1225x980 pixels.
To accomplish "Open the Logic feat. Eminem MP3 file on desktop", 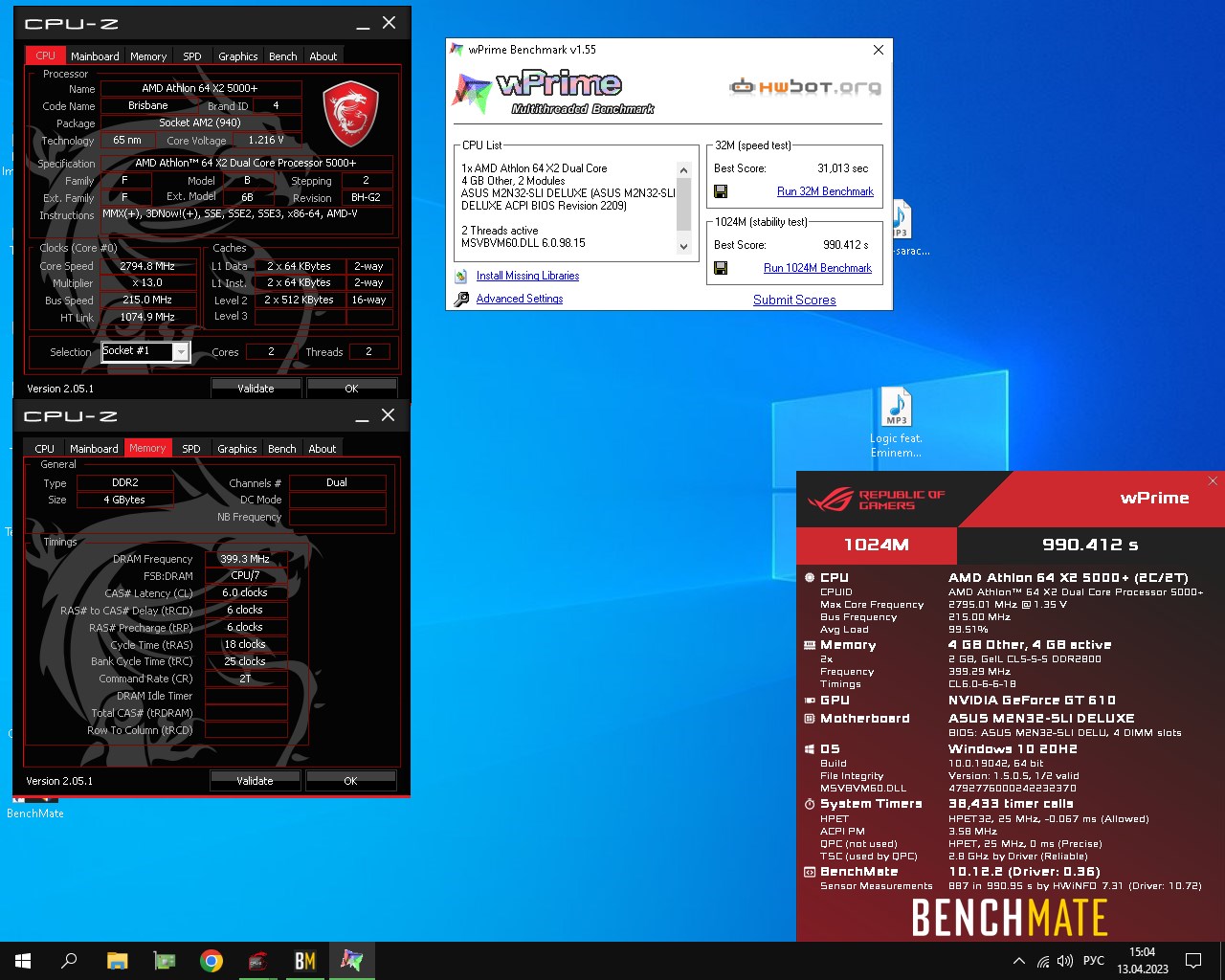I will 896,423.
